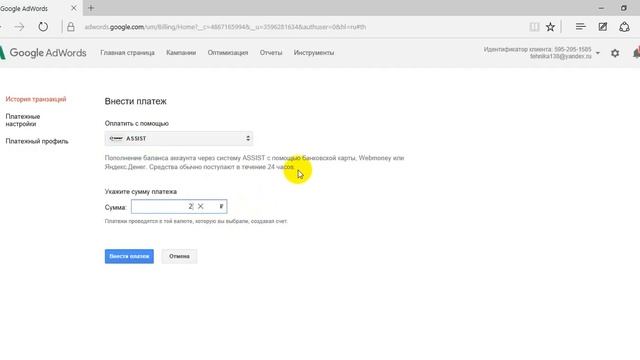The width and height of the screenshot is (640, 360).
Task: Open Оптимизация menu item
Action: point(228,53)
